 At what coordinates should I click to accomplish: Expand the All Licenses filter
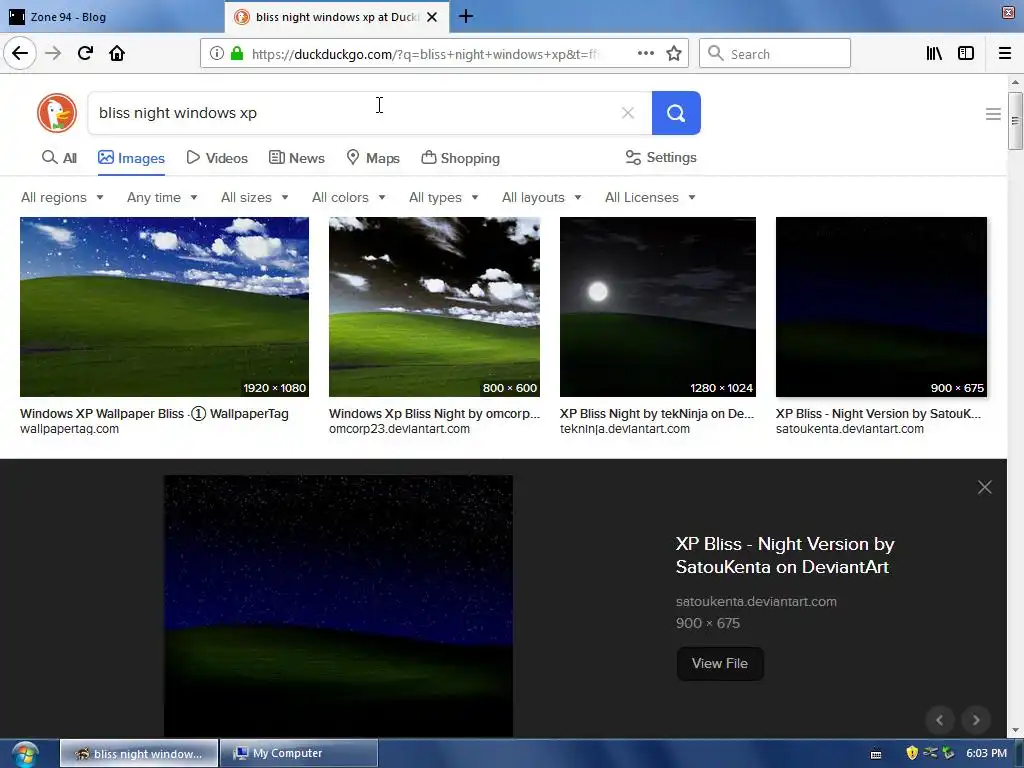(x=650, y=197)
